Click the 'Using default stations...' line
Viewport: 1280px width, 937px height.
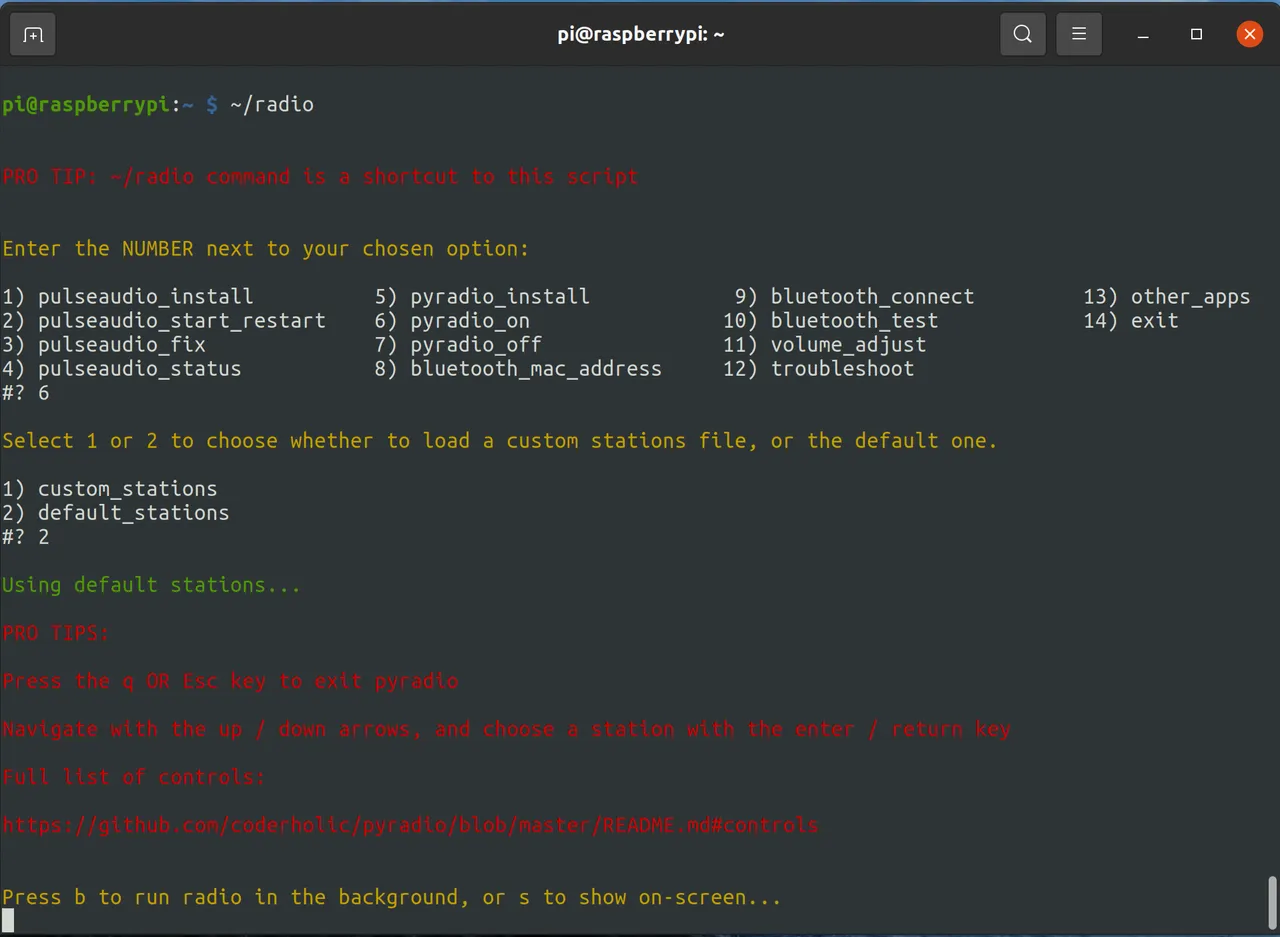151,585
